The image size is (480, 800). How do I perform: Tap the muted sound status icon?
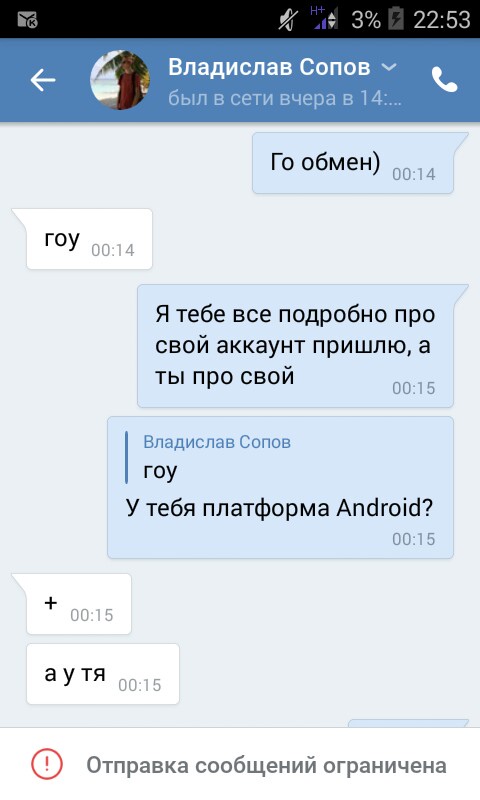[x=288, y=20]
